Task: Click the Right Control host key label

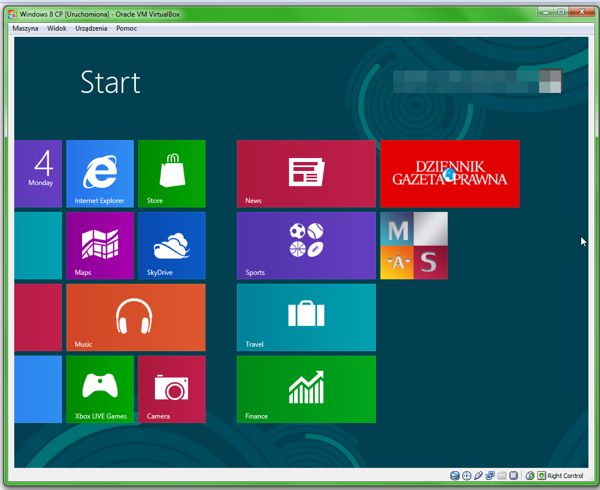Action: (x=565, y=475)
